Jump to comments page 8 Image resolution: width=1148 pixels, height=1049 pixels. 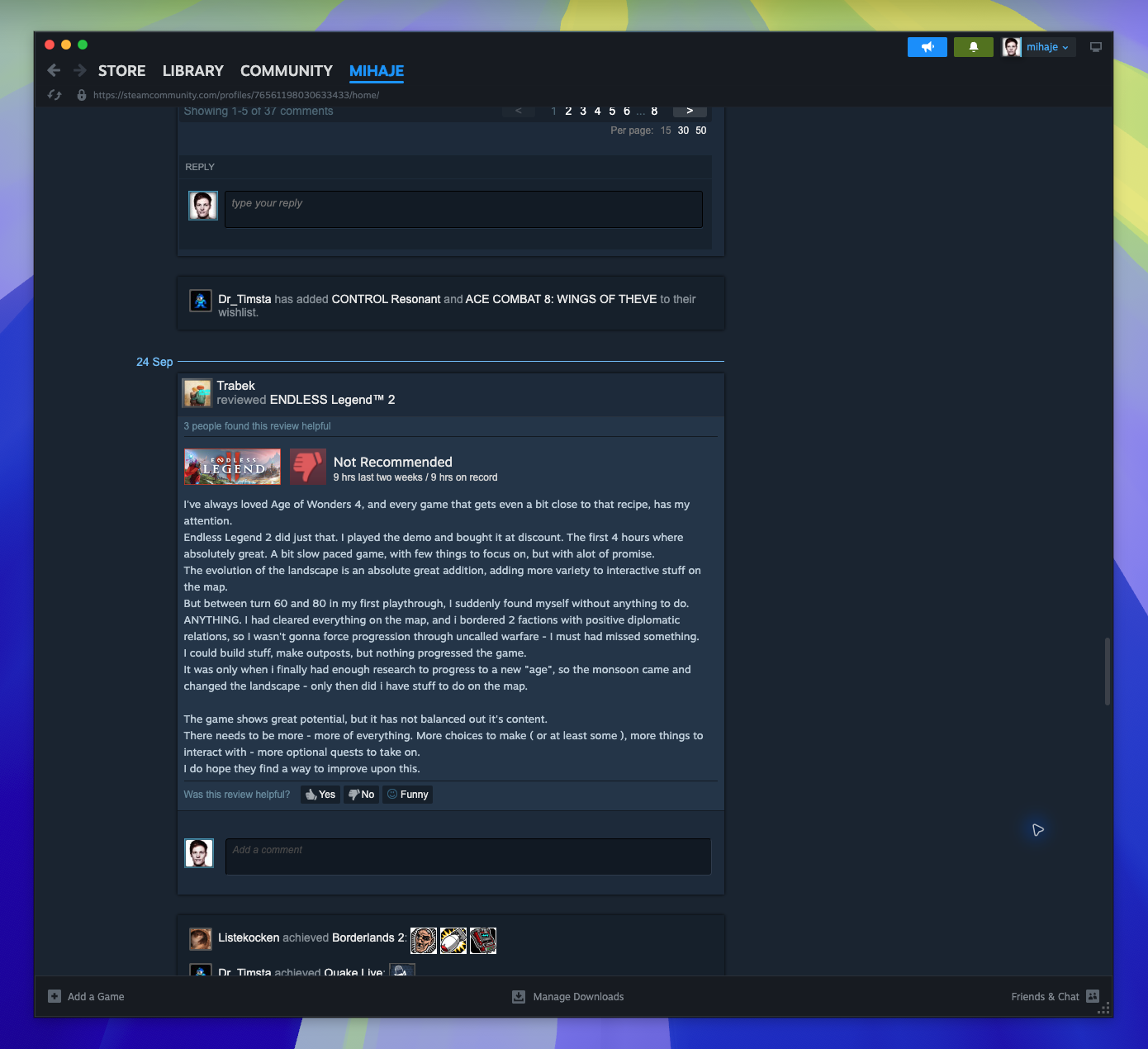pyautogui.click(x=654, y=112)
